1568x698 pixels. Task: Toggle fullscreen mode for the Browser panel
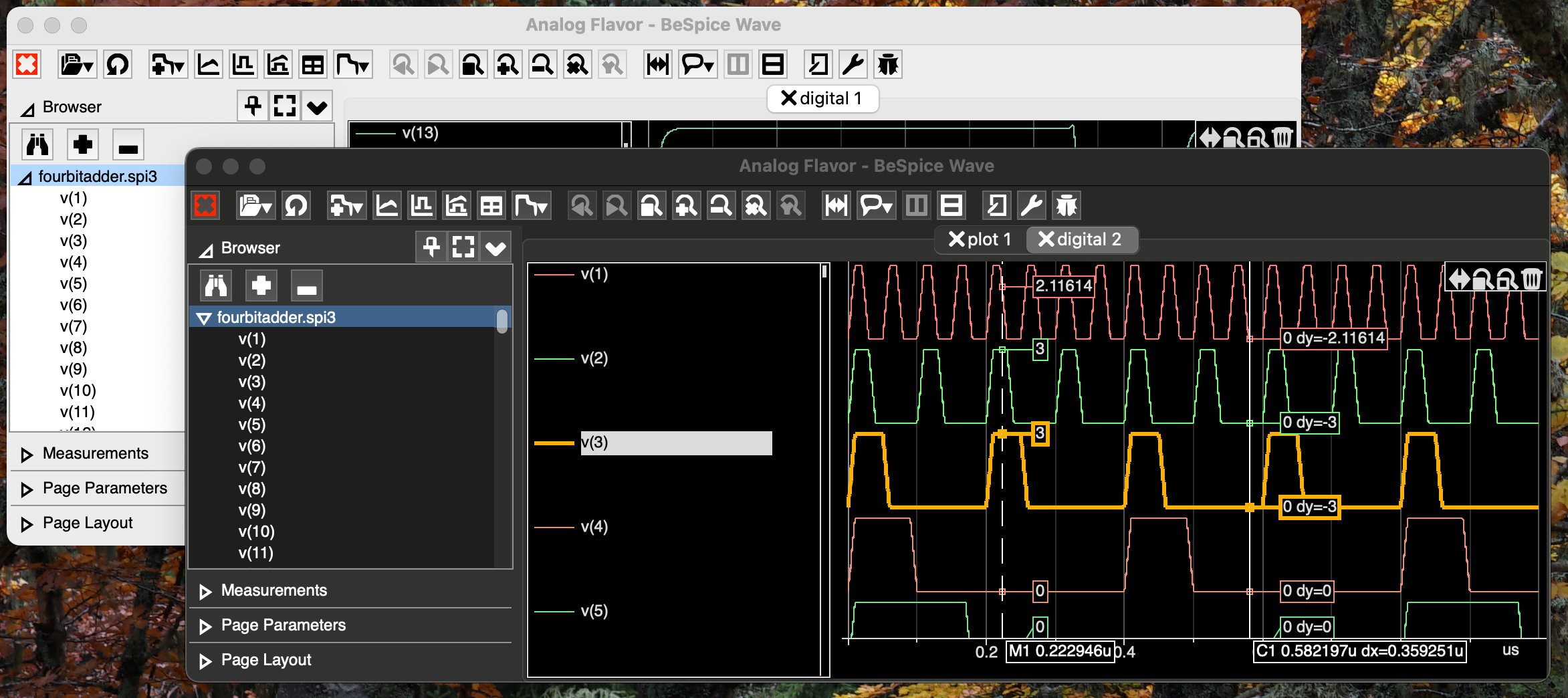pyautogui.click(x=463, y=247)
